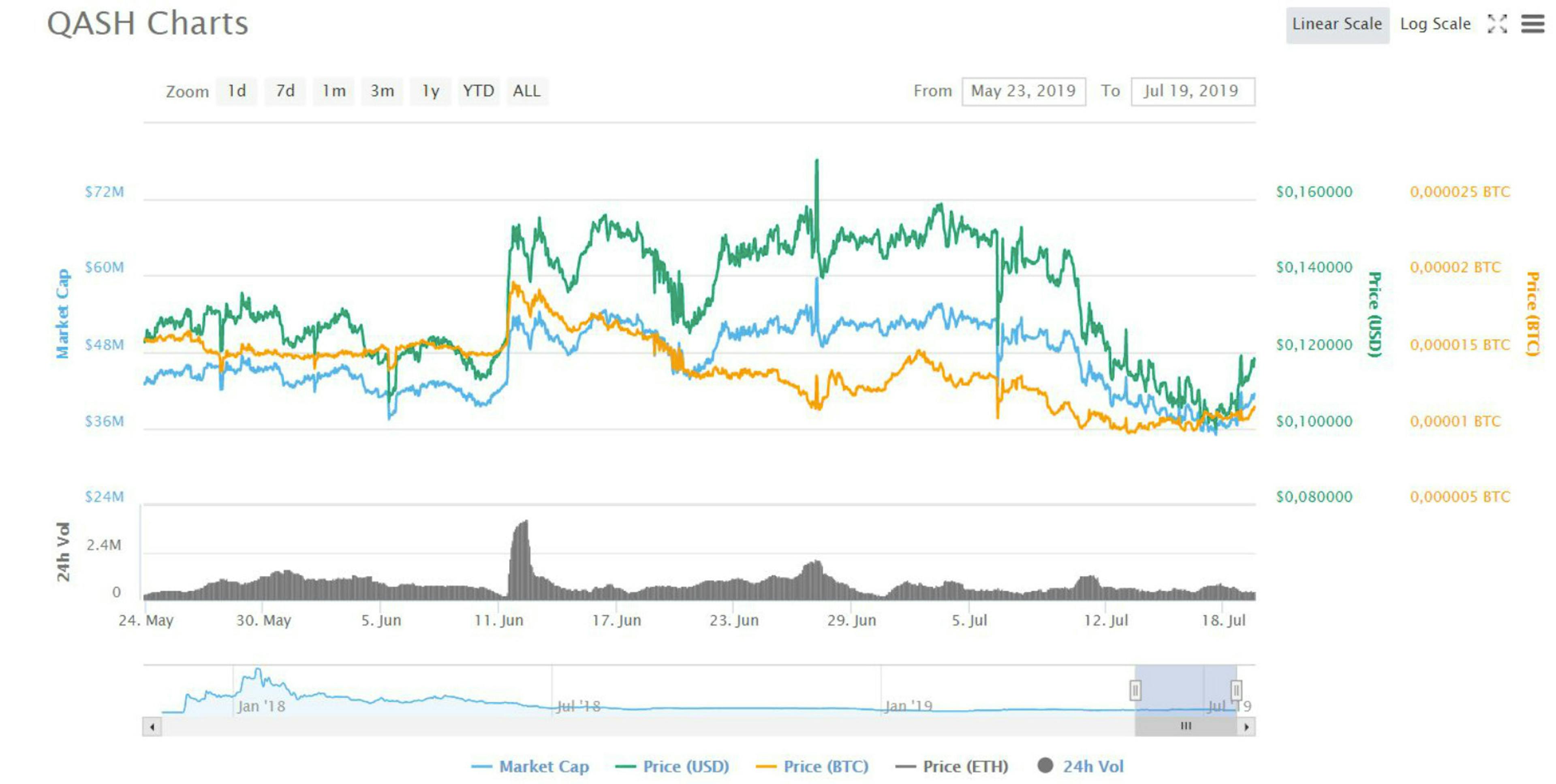This screenshot has width=1556, height=784.
Task: Set zoom to 1d
Action: pos(236,91)
